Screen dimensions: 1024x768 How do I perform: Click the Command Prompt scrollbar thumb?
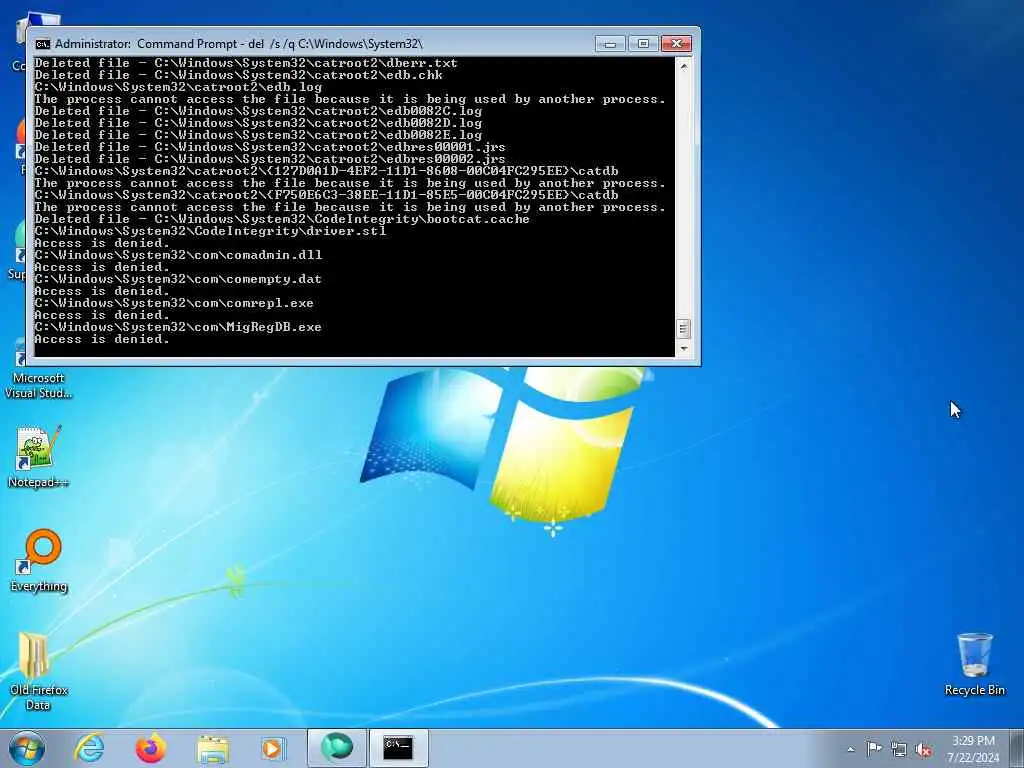pyautogui.click(x=684, y=328)
